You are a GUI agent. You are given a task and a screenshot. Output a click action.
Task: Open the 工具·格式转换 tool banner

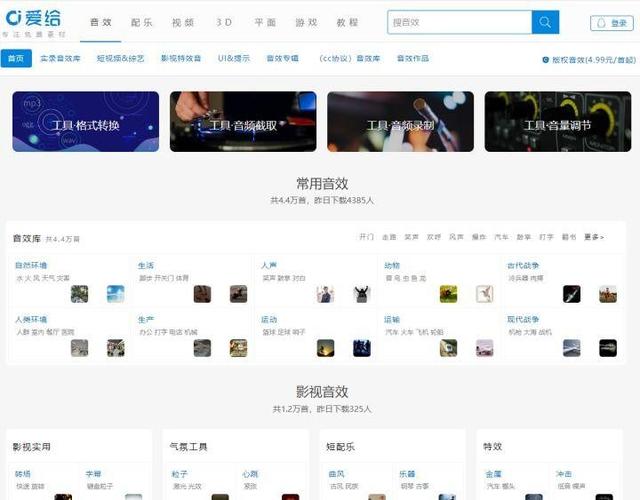[x=85, y=122]
